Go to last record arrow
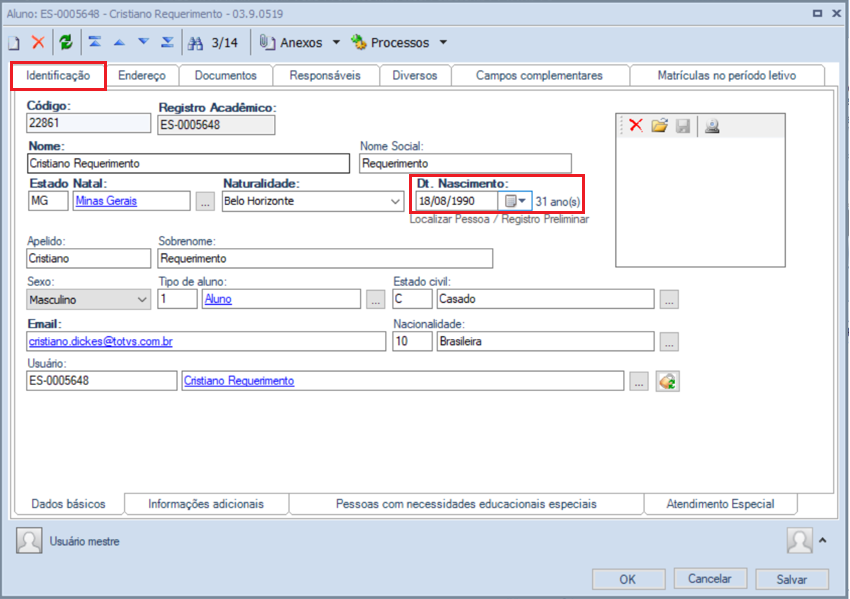Screen dimensions: 850x599 click(168, 42)
